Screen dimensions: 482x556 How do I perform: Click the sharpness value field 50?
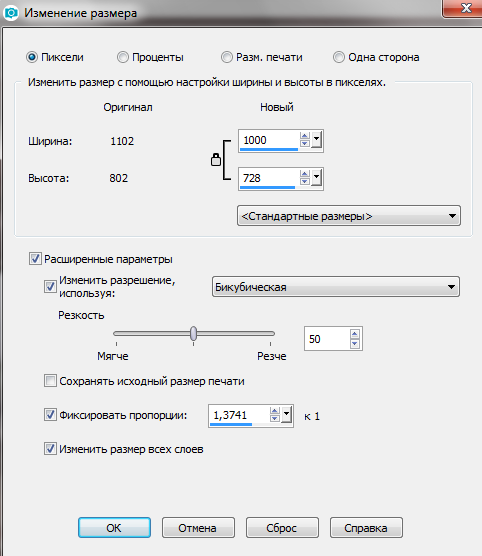(327, 339)
